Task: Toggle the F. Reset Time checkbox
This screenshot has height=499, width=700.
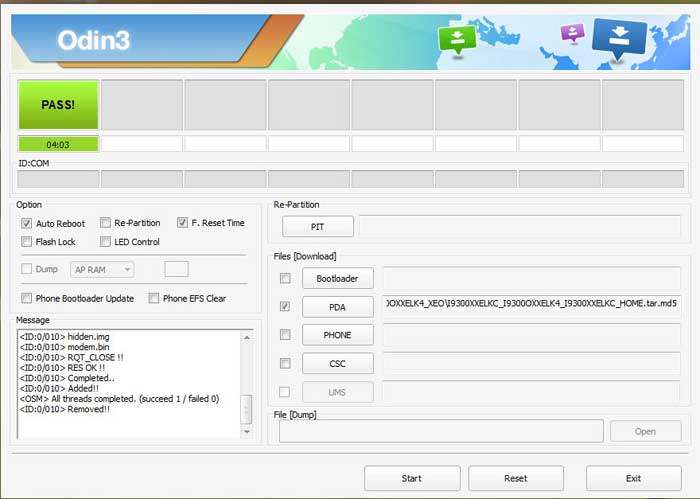Action: click(x=182, y=223)
